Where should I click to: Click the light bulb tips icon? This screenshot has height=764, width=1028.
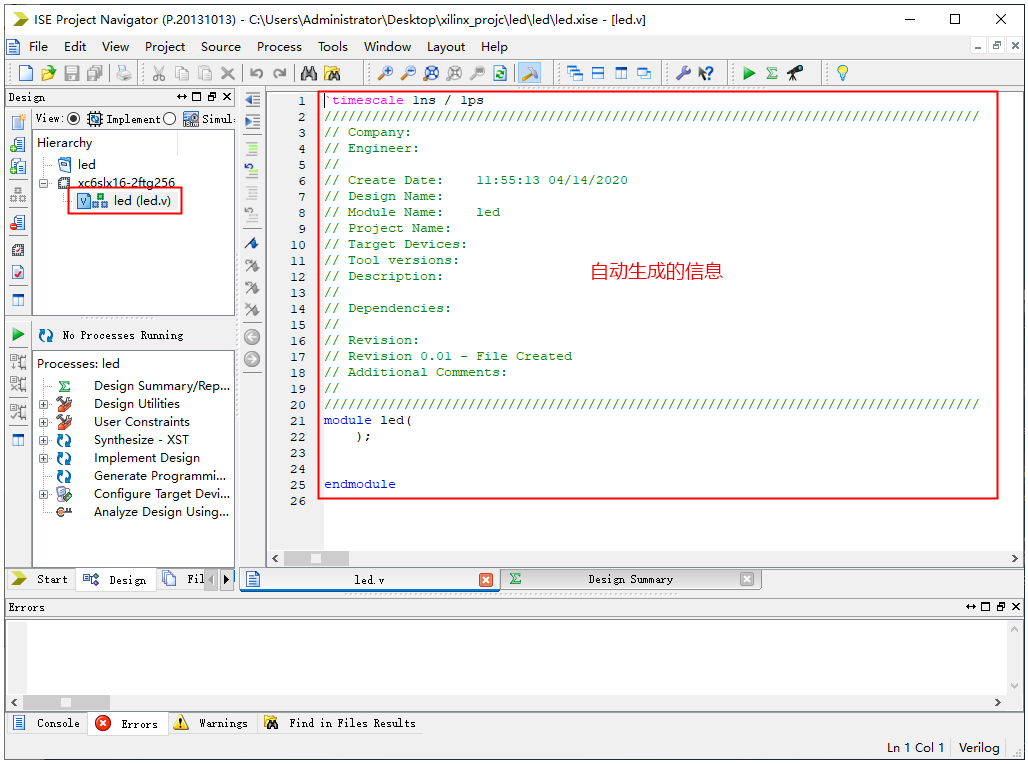tap(842, 73)
